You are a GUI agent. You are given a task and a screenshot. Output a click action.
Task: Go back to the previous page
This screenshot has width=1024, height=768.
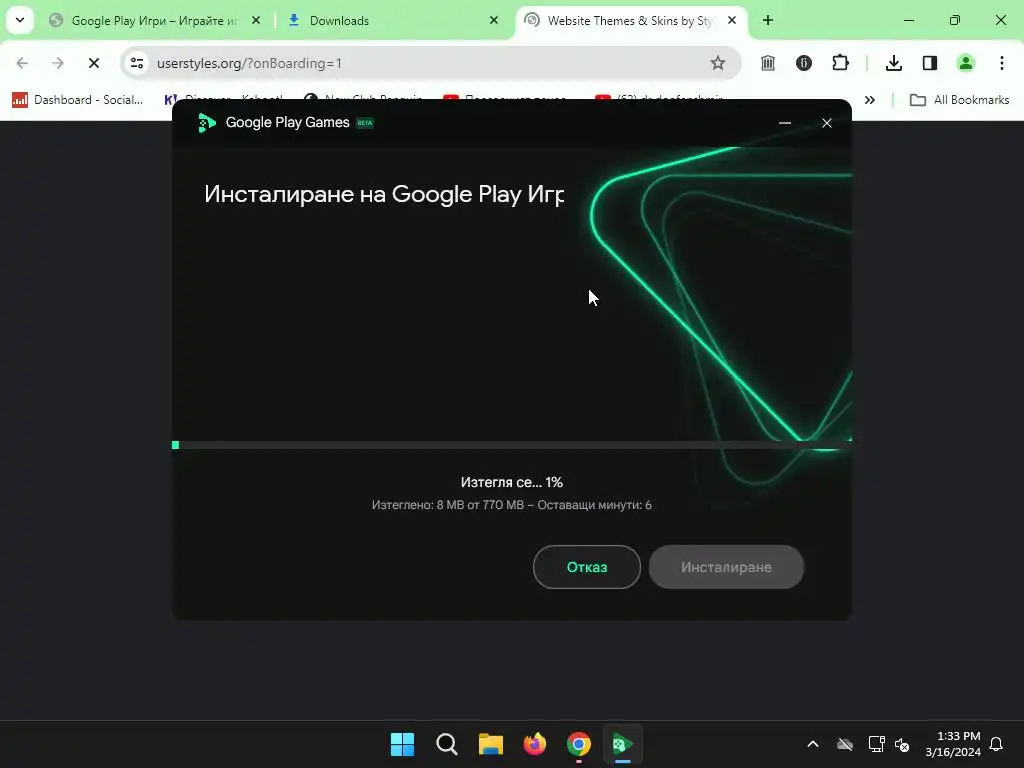(22, 63)
